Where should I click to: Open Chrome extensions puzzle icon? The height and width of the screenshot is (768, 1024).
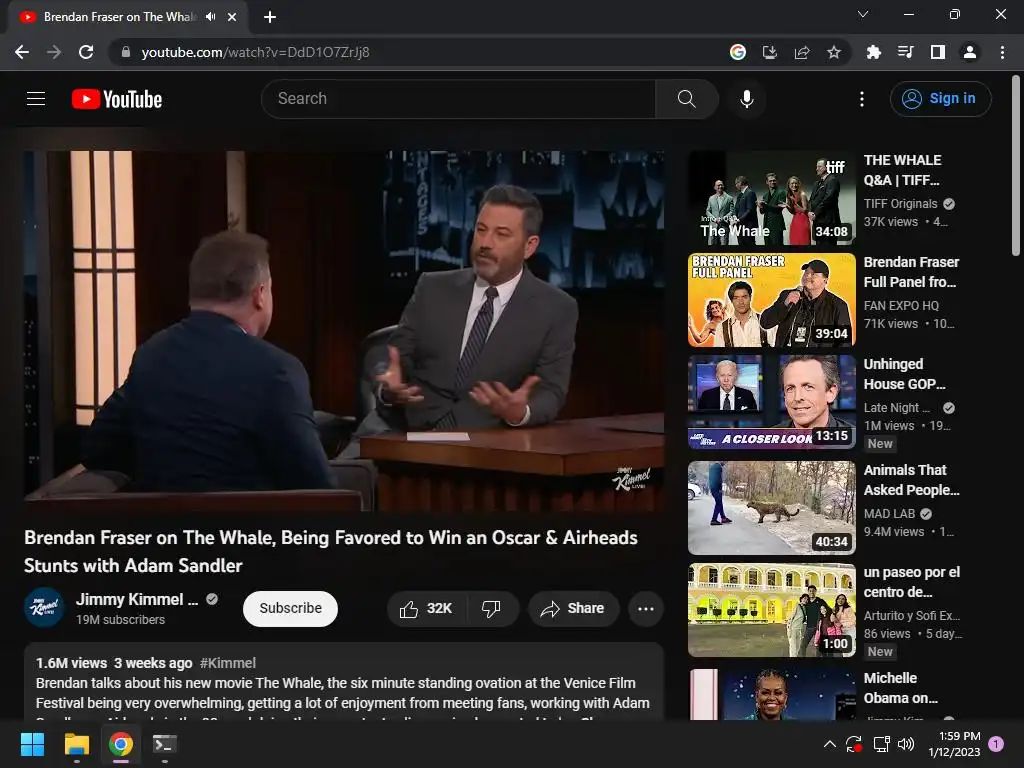click(x=873, y=52)
